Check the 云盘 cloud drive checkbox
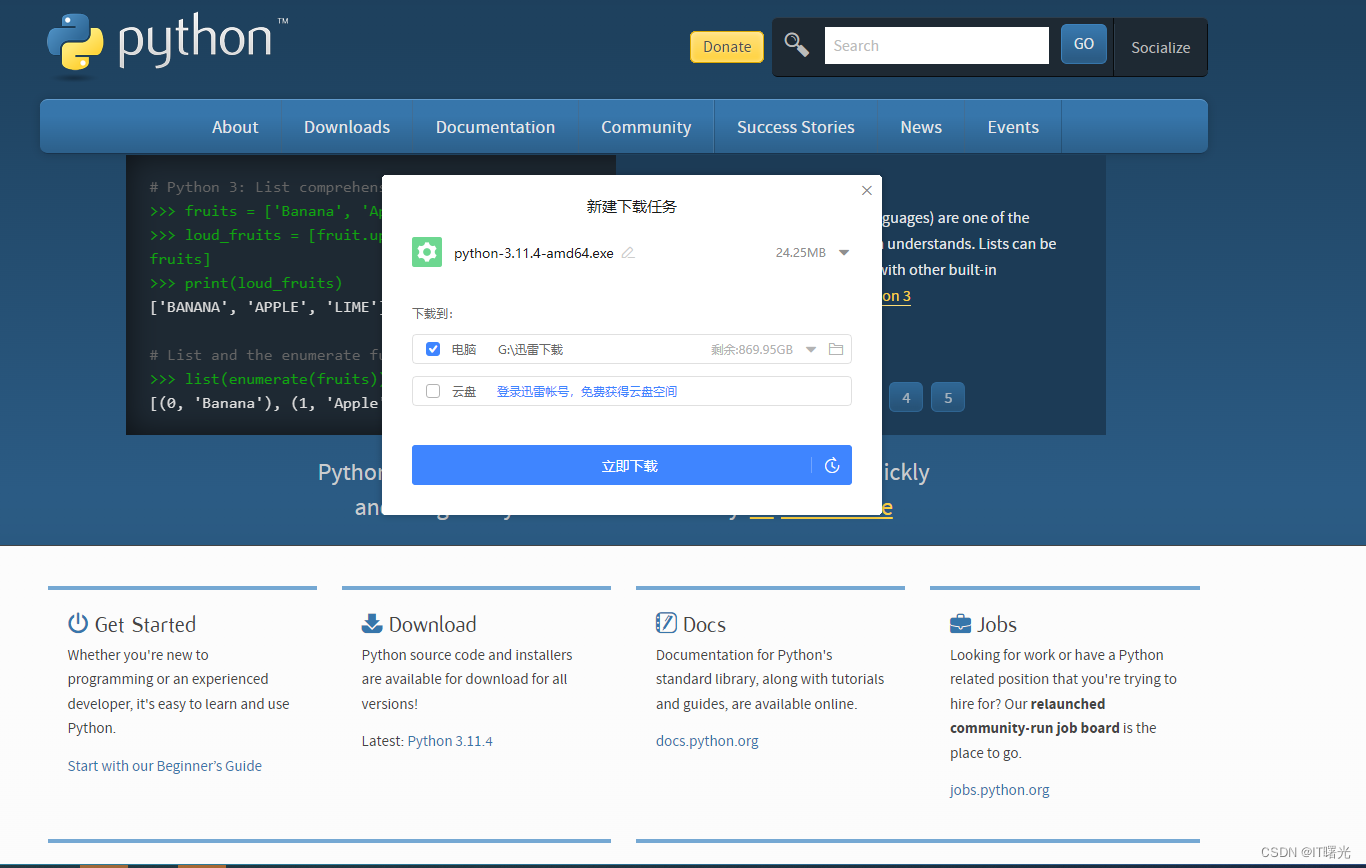Screen dimensions: 1366x868 click(x=433, y=391)
